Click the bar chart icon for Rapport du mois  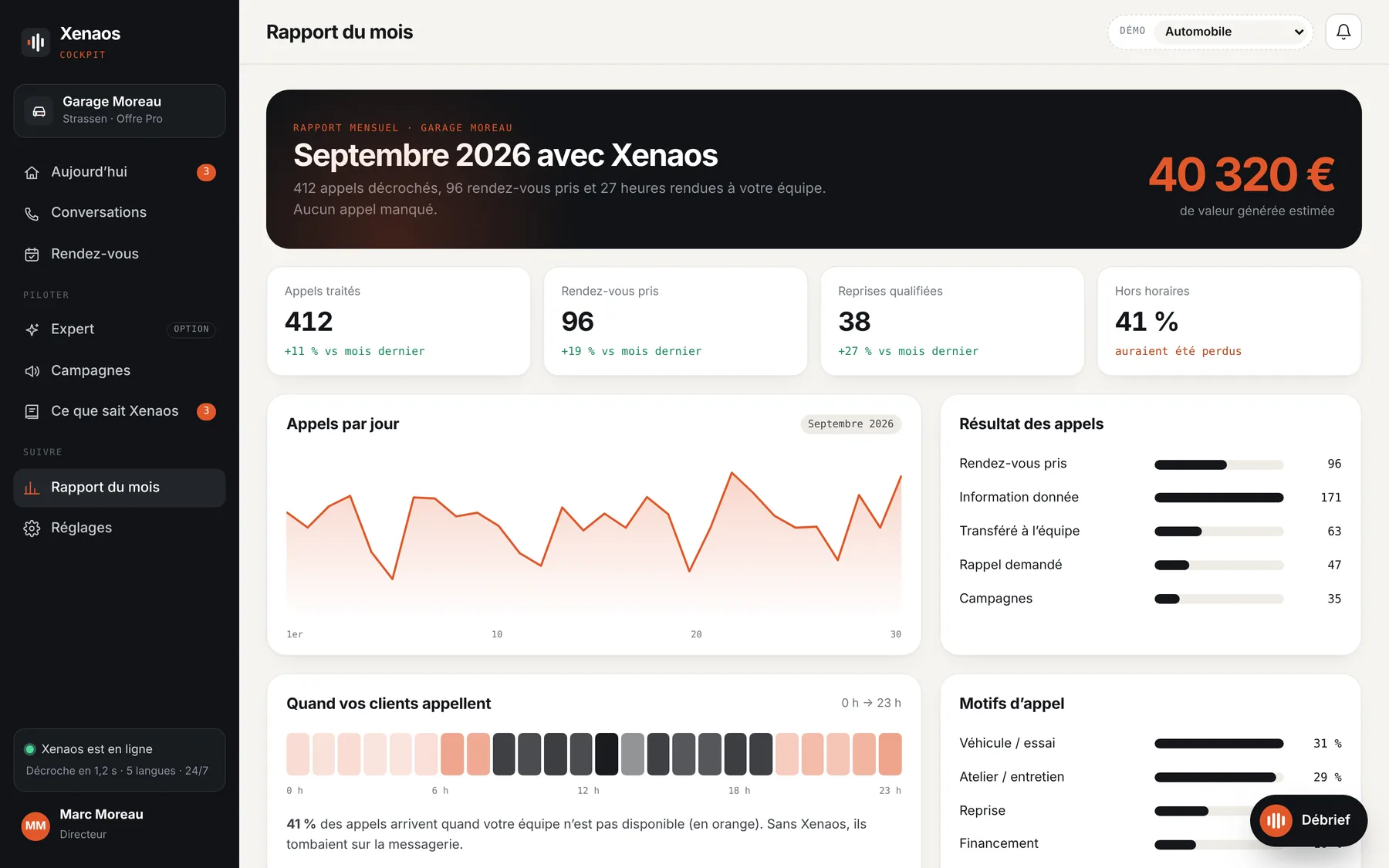point(32,488)
